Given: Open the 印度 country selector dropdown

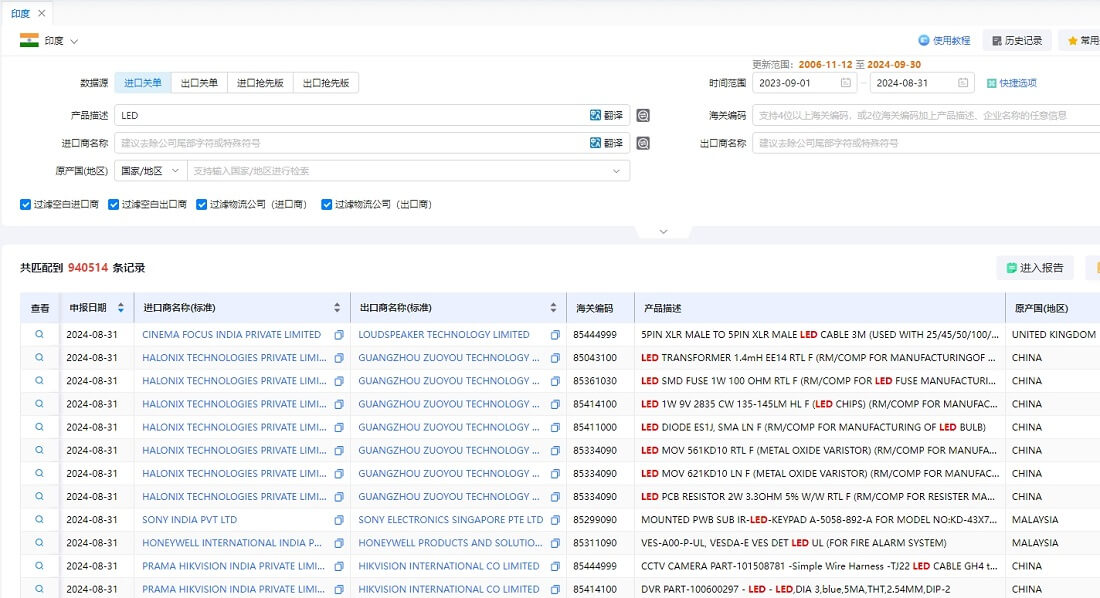Looking at the screenshot, I should (49, 41).
